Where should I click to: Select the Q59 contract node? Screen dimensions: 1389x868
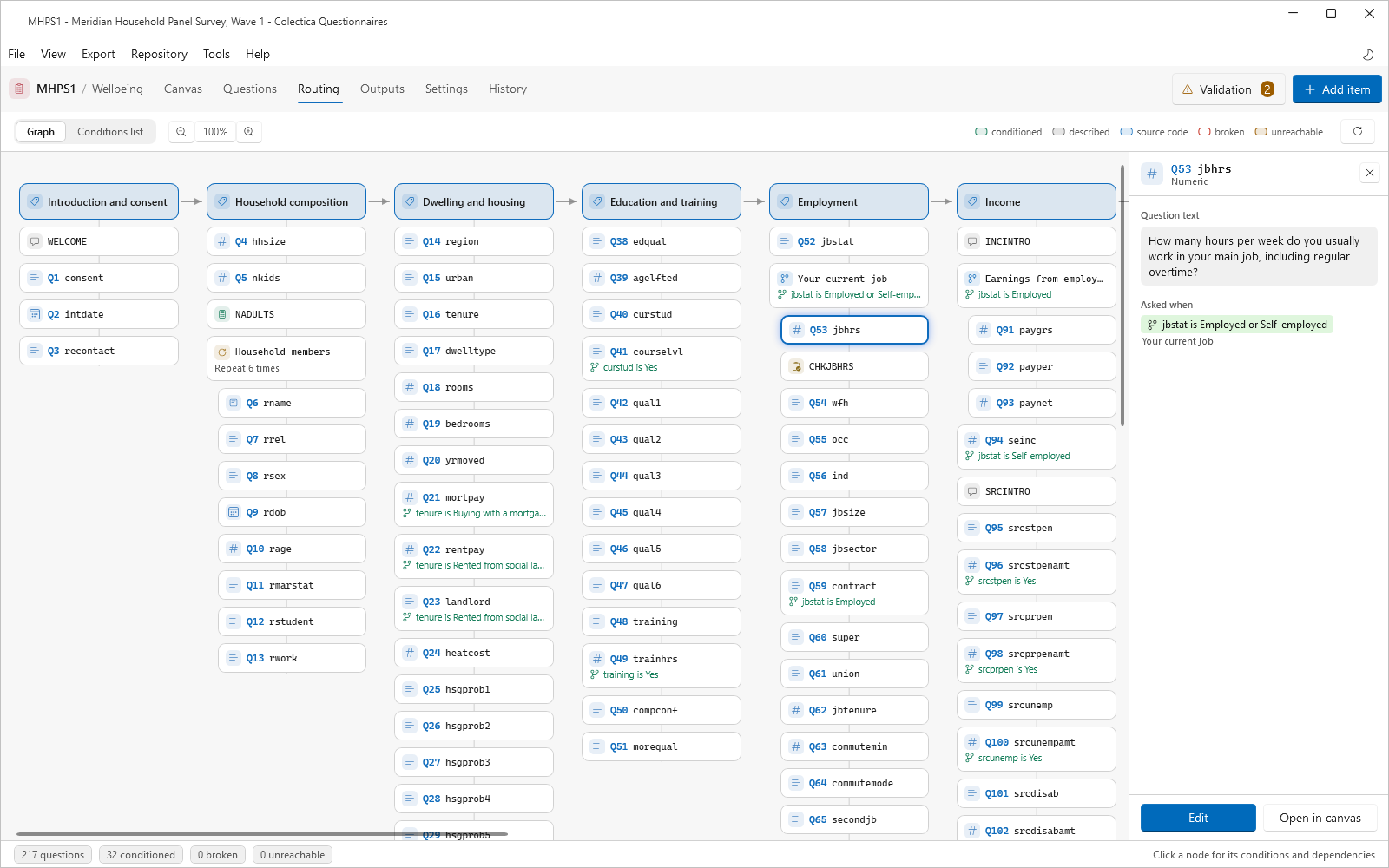854,593
